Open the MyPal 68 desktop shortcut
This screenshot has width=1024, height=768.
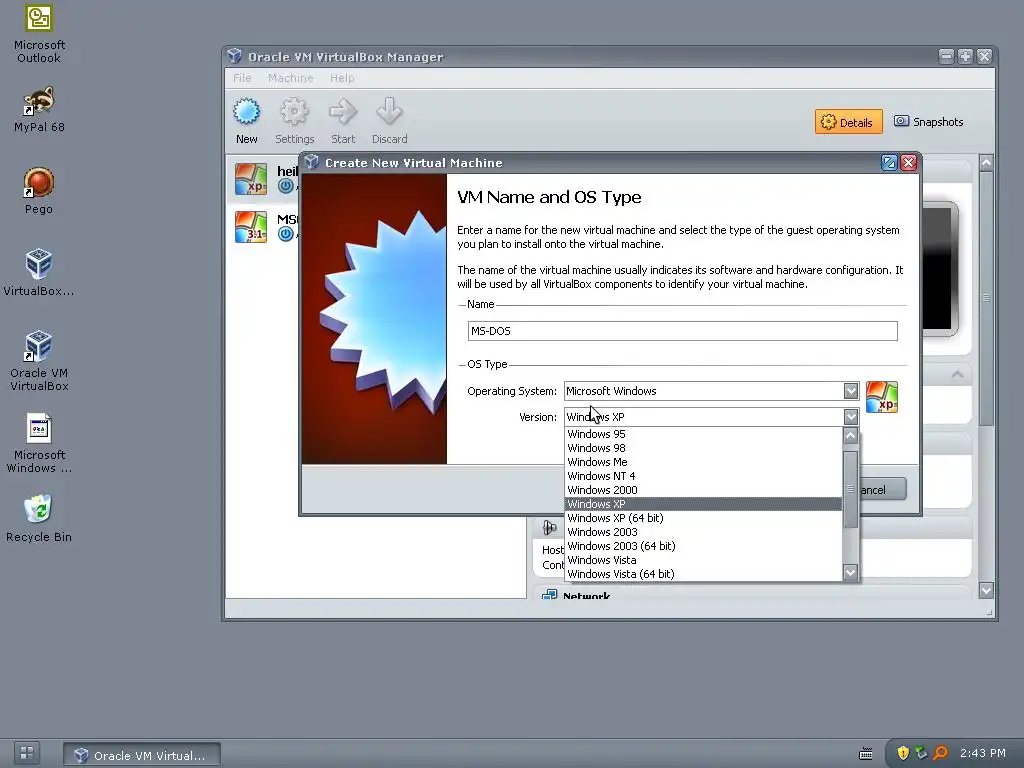point(39,110)
